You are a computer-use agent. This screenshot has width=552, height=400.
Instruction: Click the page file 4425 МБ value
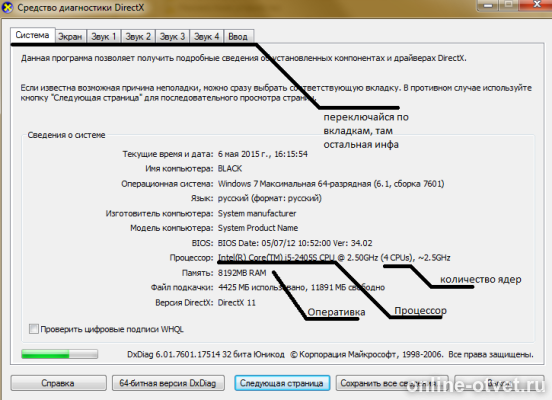[301, 287]
